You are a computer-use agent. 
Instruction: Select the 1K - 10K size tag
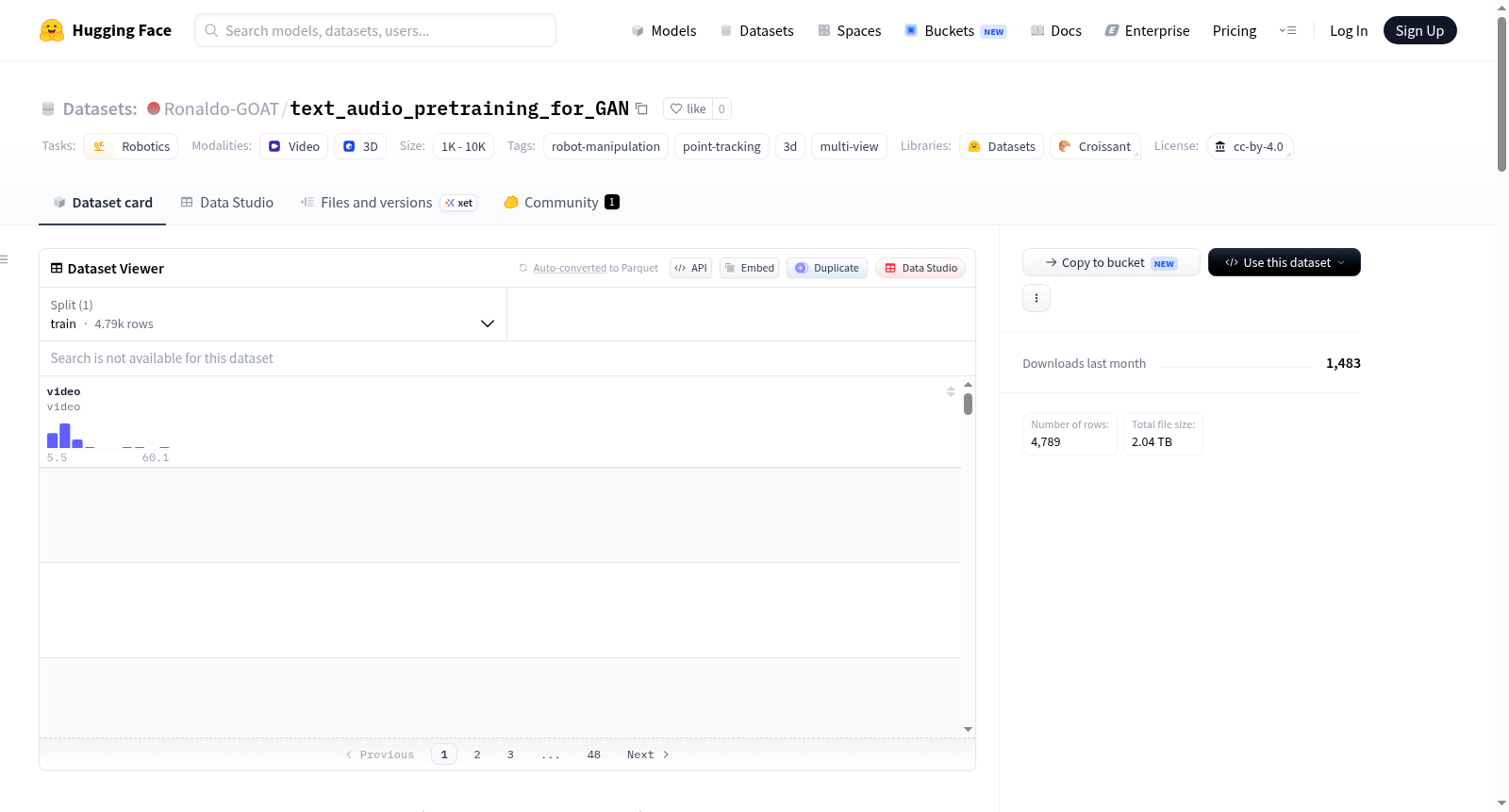click(463, 146)
